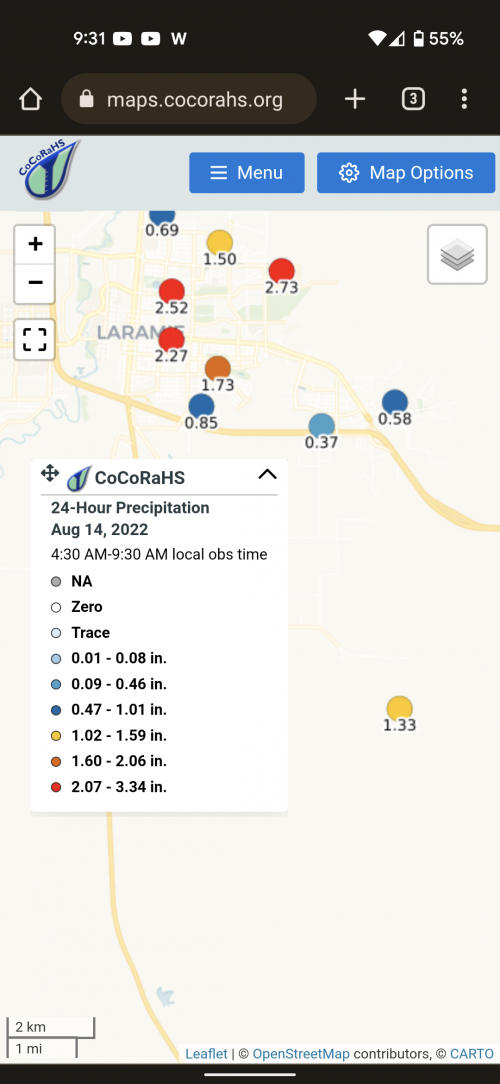Open the Leaflet attribution link
500x1084 pixels.
pos(206,1054)
